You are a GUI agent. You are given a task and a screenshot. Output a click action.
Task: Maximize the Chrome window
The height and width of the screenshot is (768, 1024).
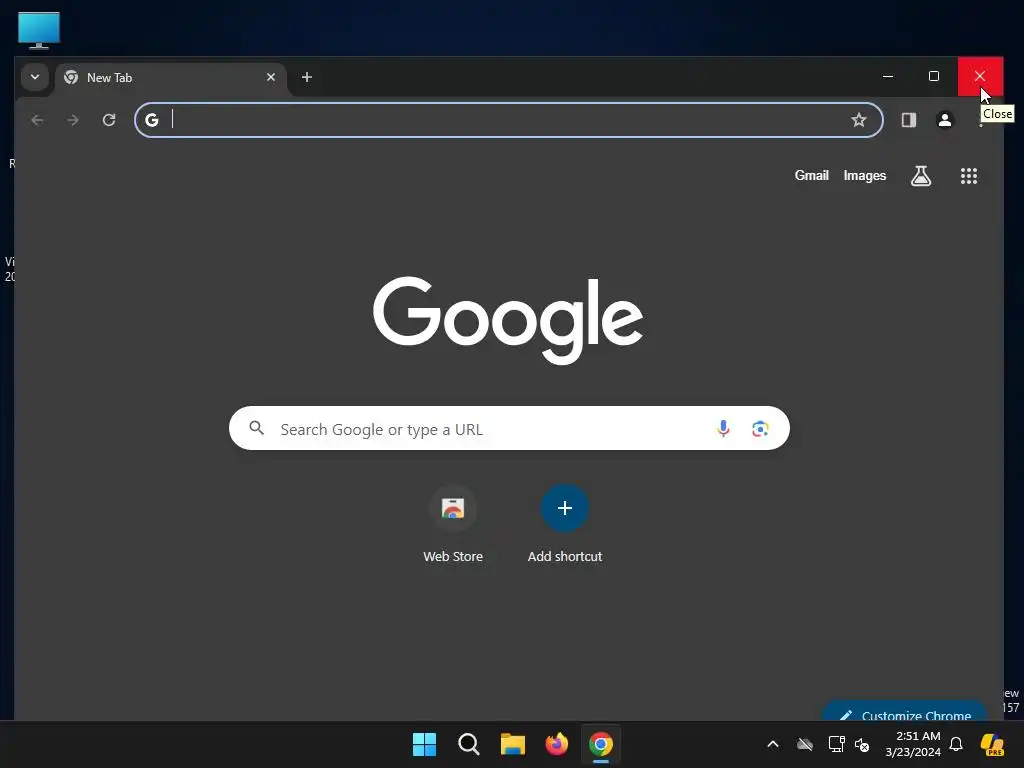pyautogui.click(x=934, y=76)
